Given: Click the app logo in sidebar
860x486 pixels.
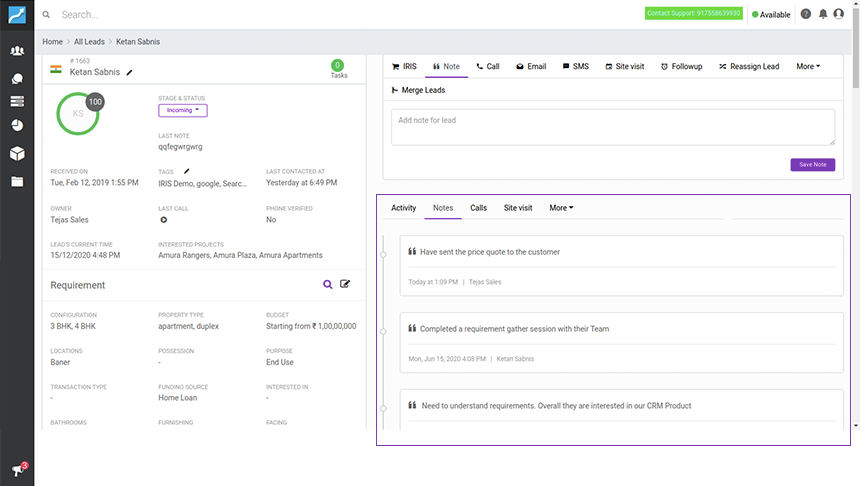Looking at the screenshot, I should pos(17,14).
